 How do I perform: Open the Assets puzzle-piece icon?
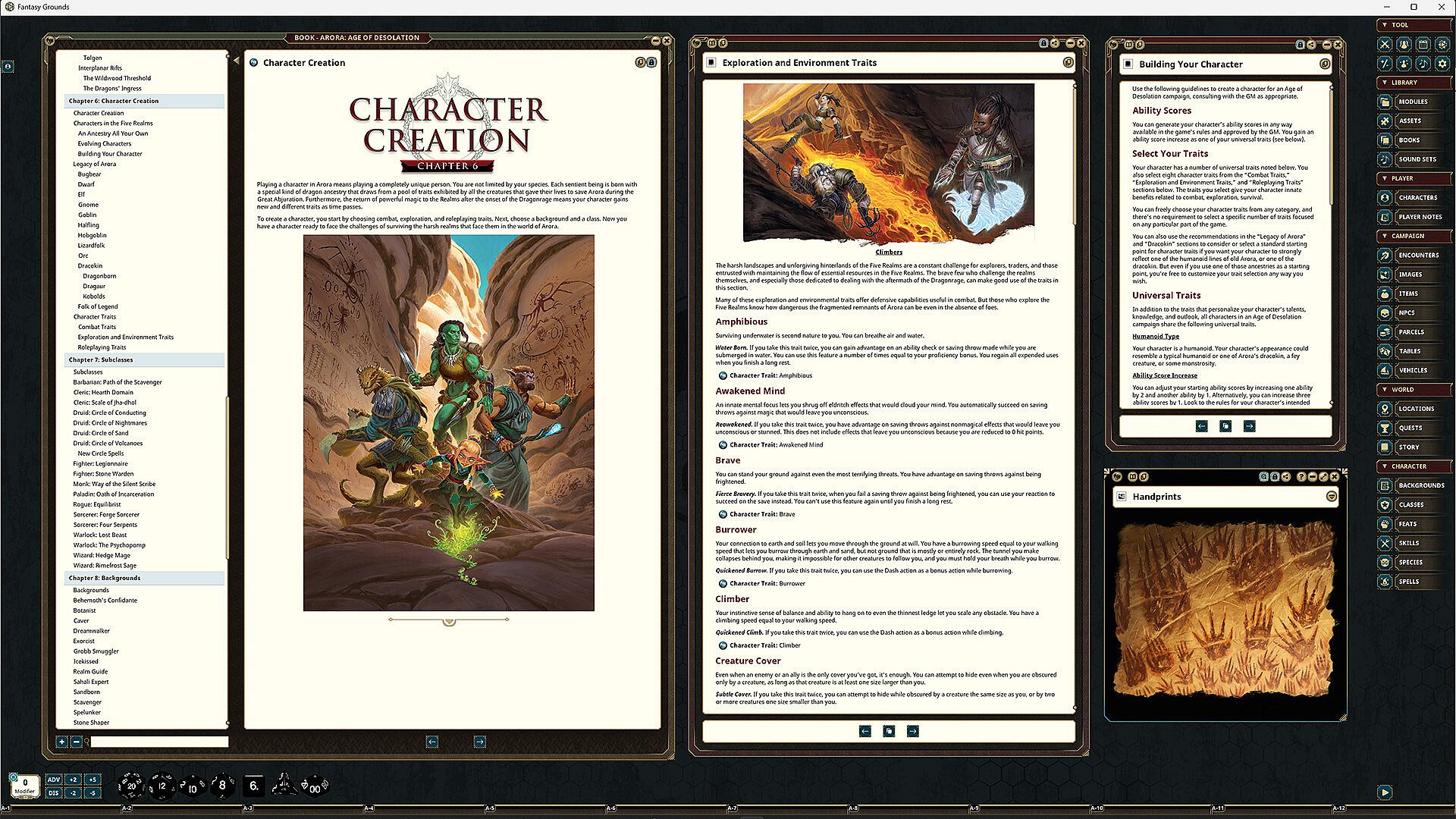[x=1385, y=121]
